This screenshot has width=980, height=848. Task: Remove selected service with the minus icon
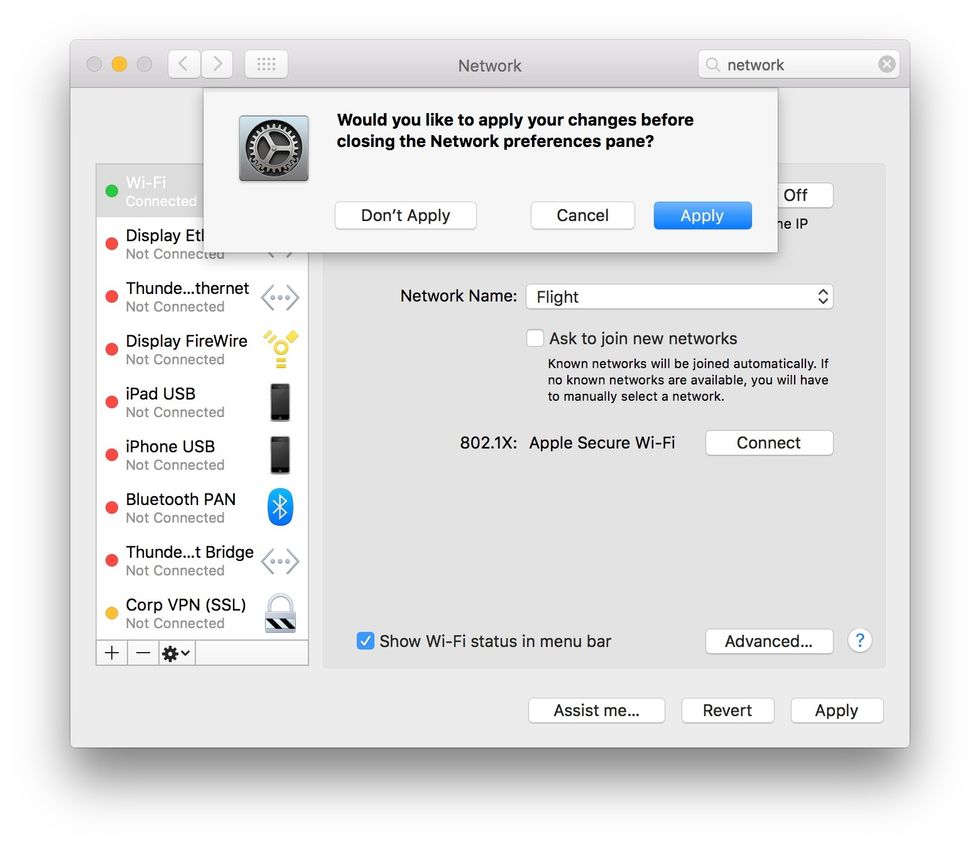(141, 653)
